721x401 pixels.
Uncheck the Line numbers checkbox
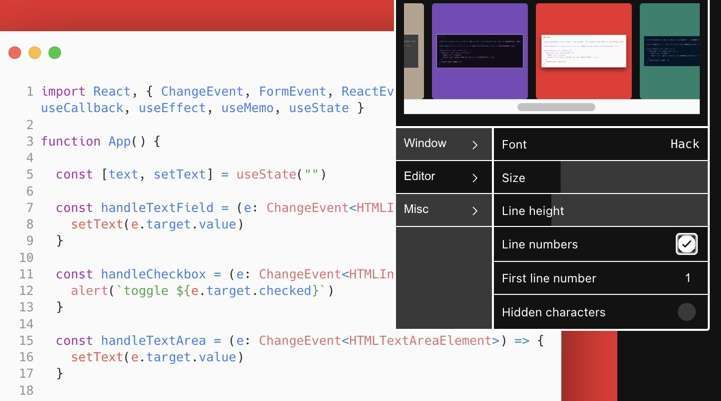686,244
